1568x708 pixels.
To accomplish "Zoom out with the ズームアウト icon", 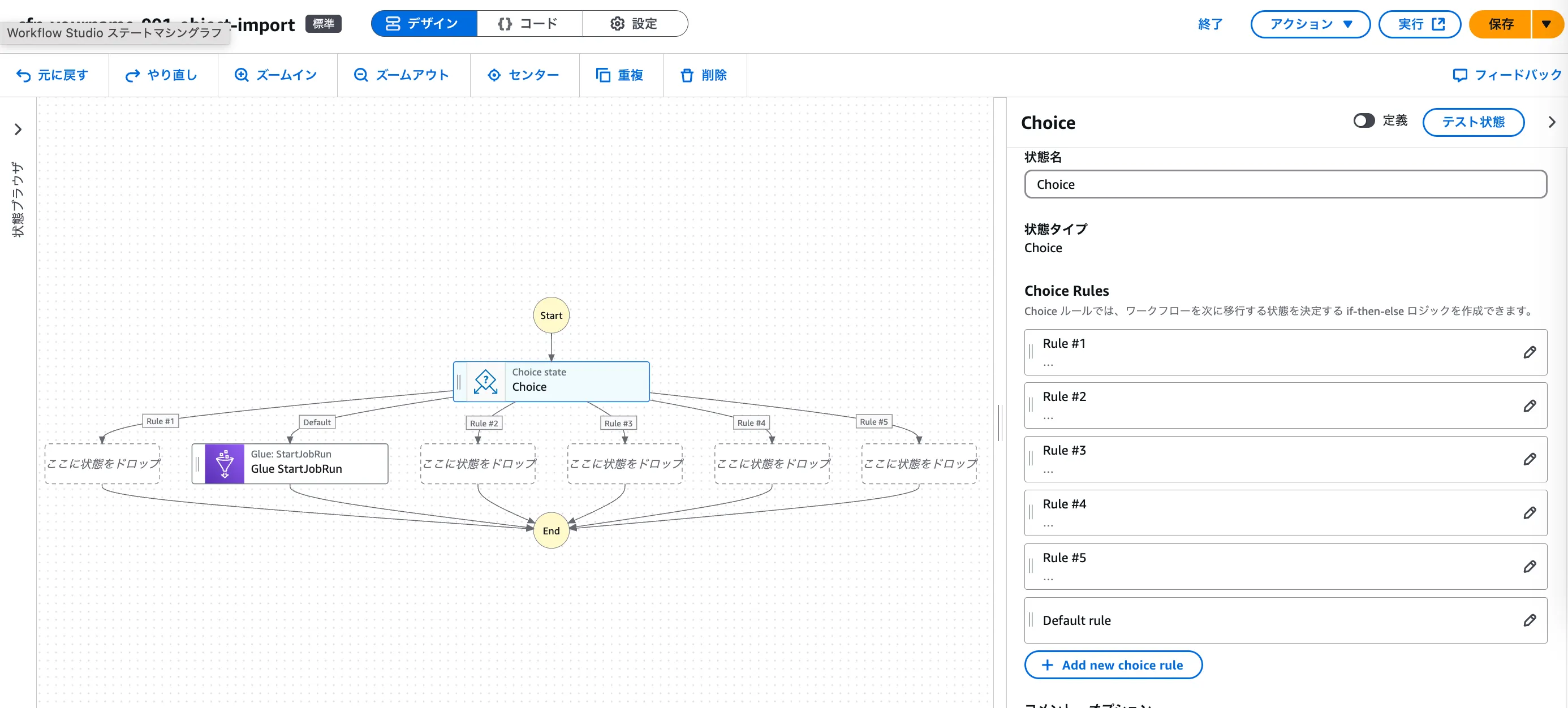I will (361, 75).
